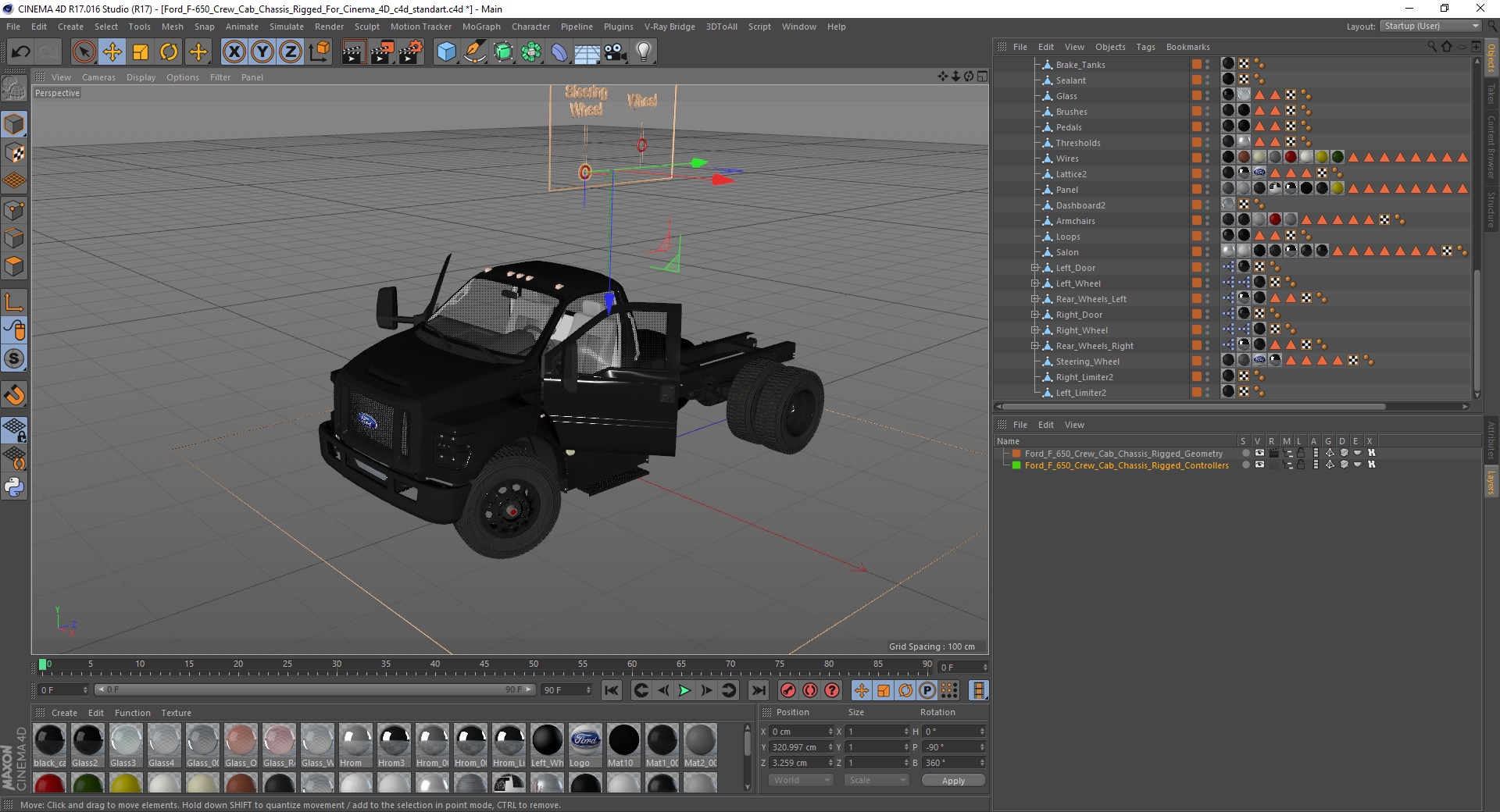The width and height of the screenshot is (1500, 812).
Task: Toggle visibility of Controllers layer
Action: coord(1259,465)
